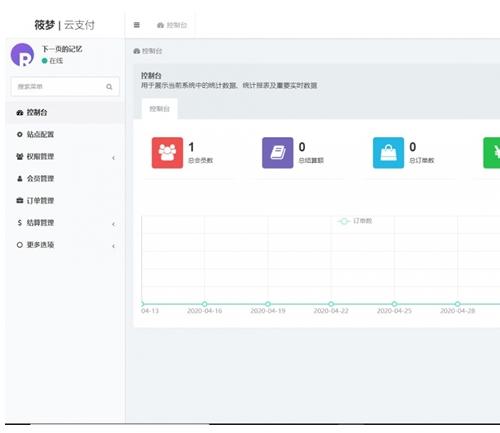
Task: Click the username 下一页的记忆
Action: [x=62, y=49]
